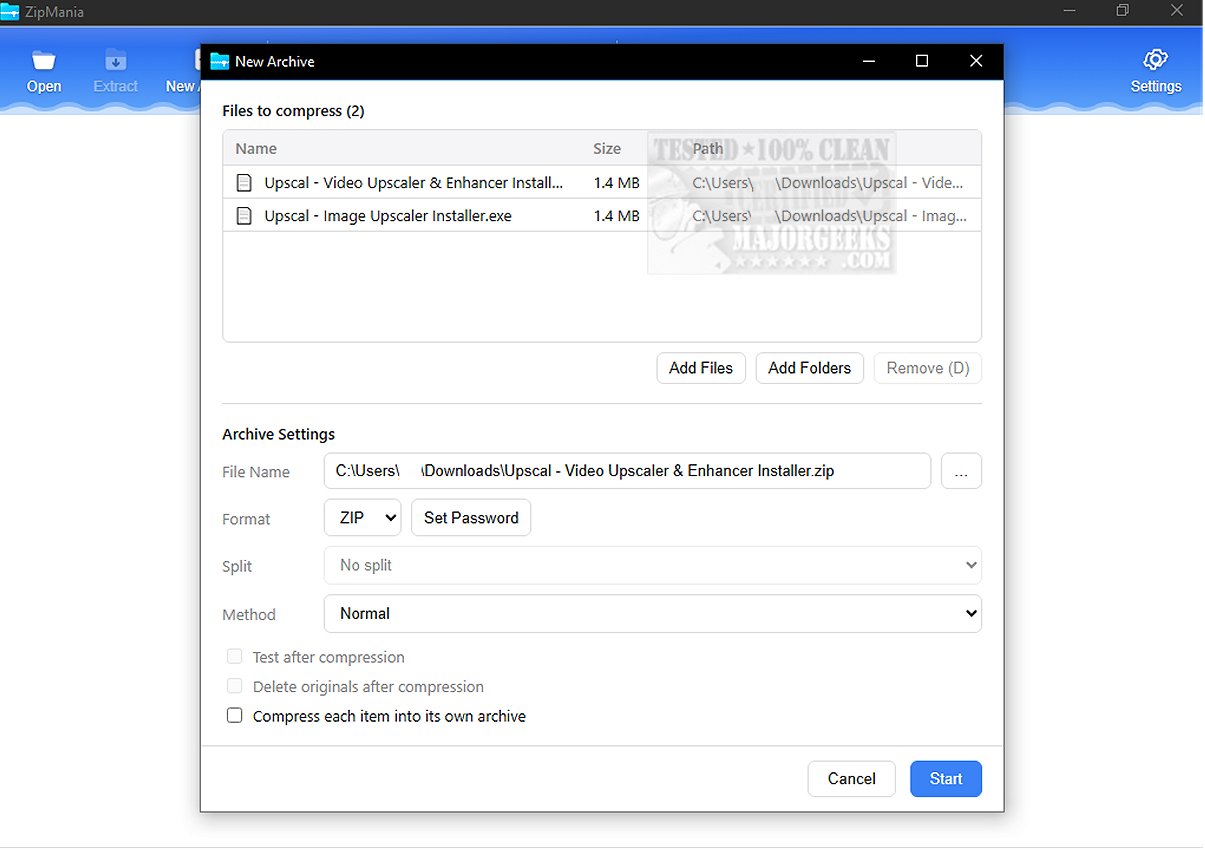Select the Upscal - Image Upscaler Installer.exe file name
Viewport: 1205px width, 851px height.
[388, 215]
